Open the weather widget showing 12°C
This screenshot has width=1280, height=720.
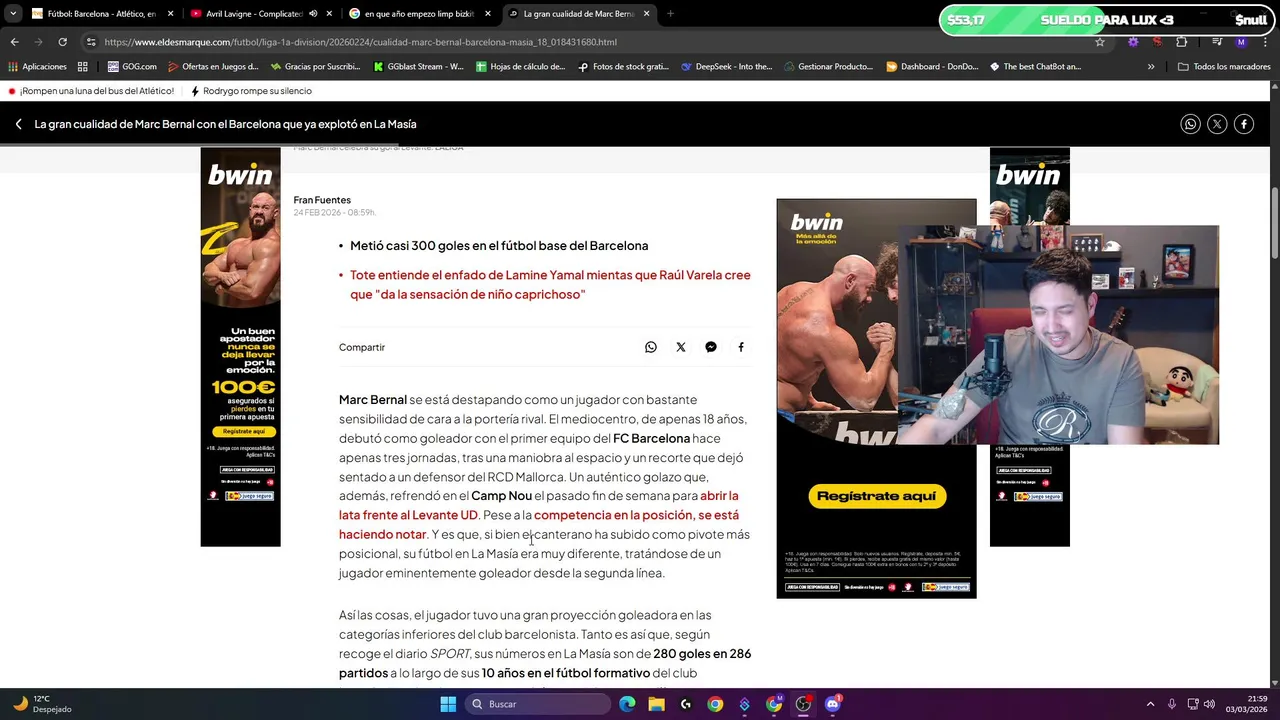point(42,704)
